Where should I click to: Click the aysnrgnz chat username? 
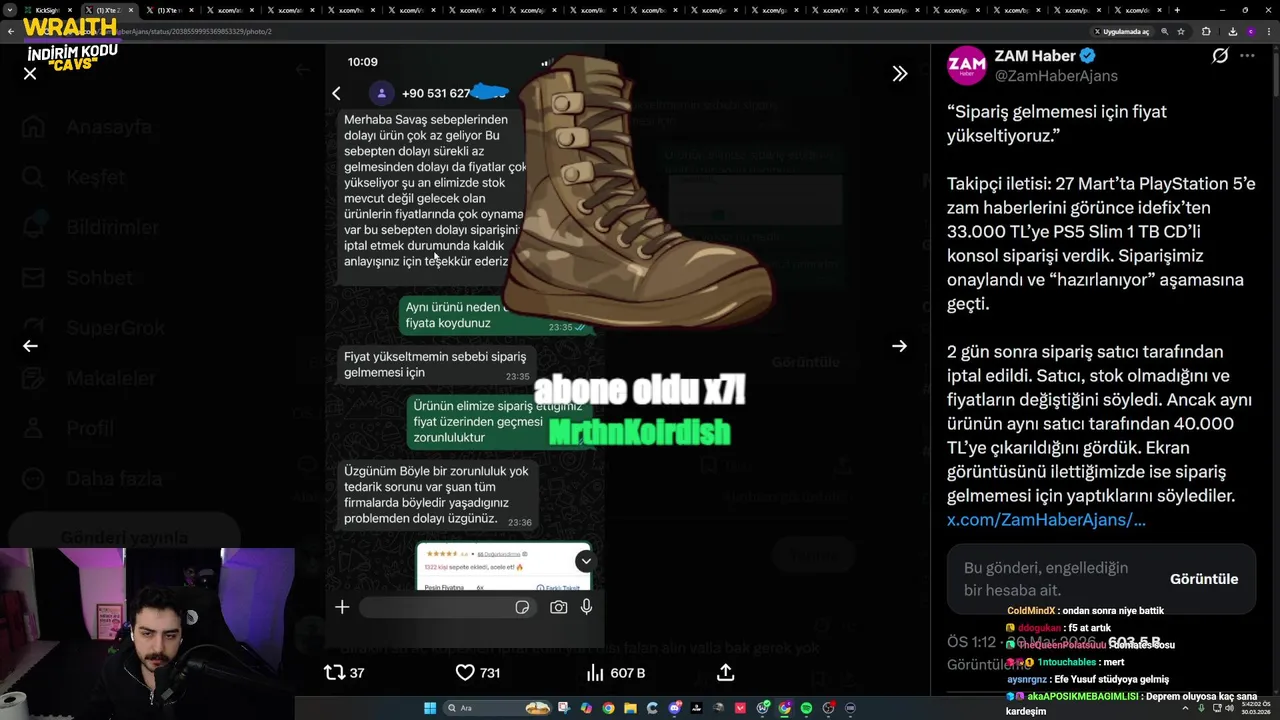tap(1028, 679)
